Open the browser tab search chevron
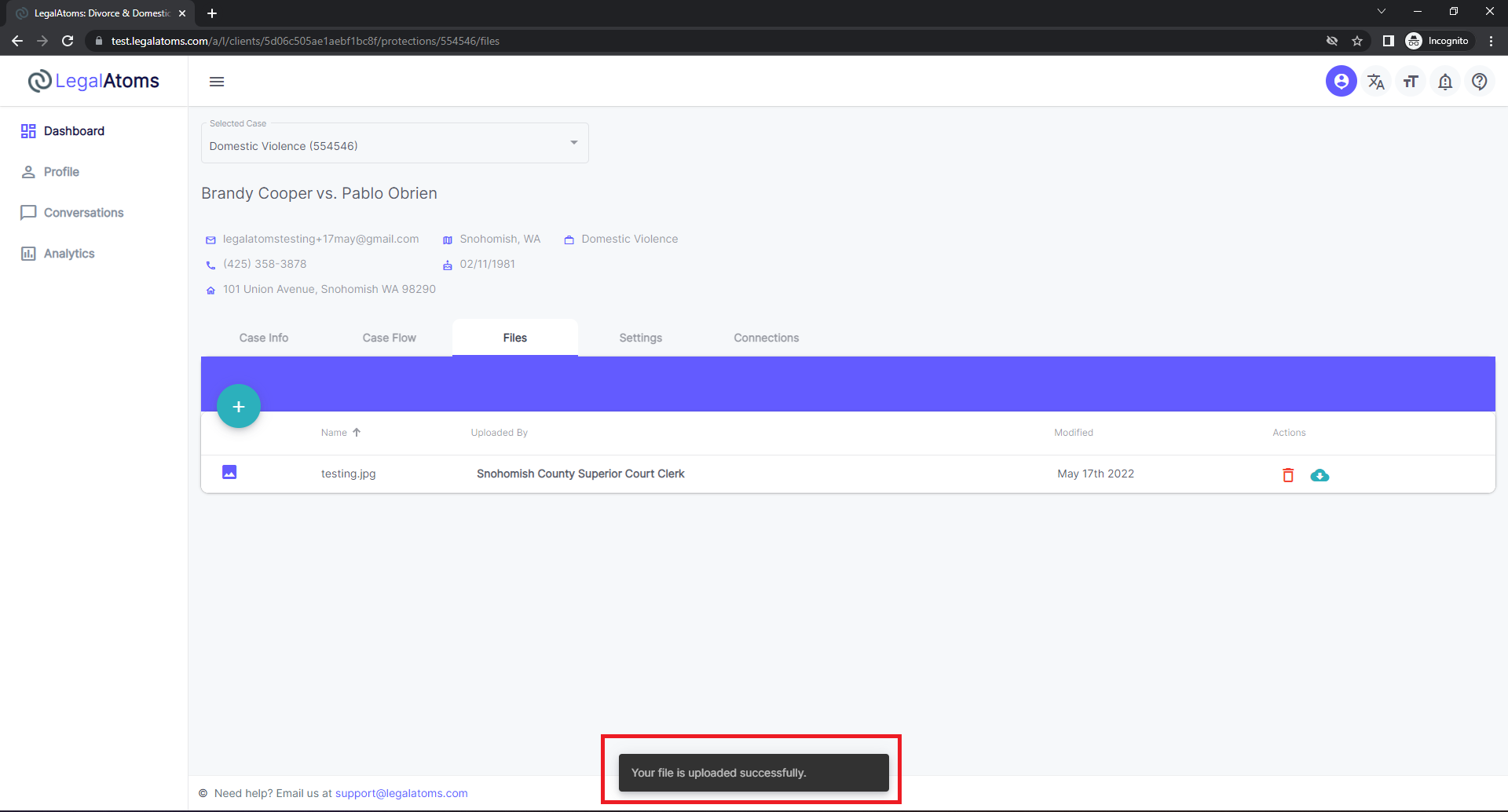The image size is (1508, 812). pos(1381,11)
